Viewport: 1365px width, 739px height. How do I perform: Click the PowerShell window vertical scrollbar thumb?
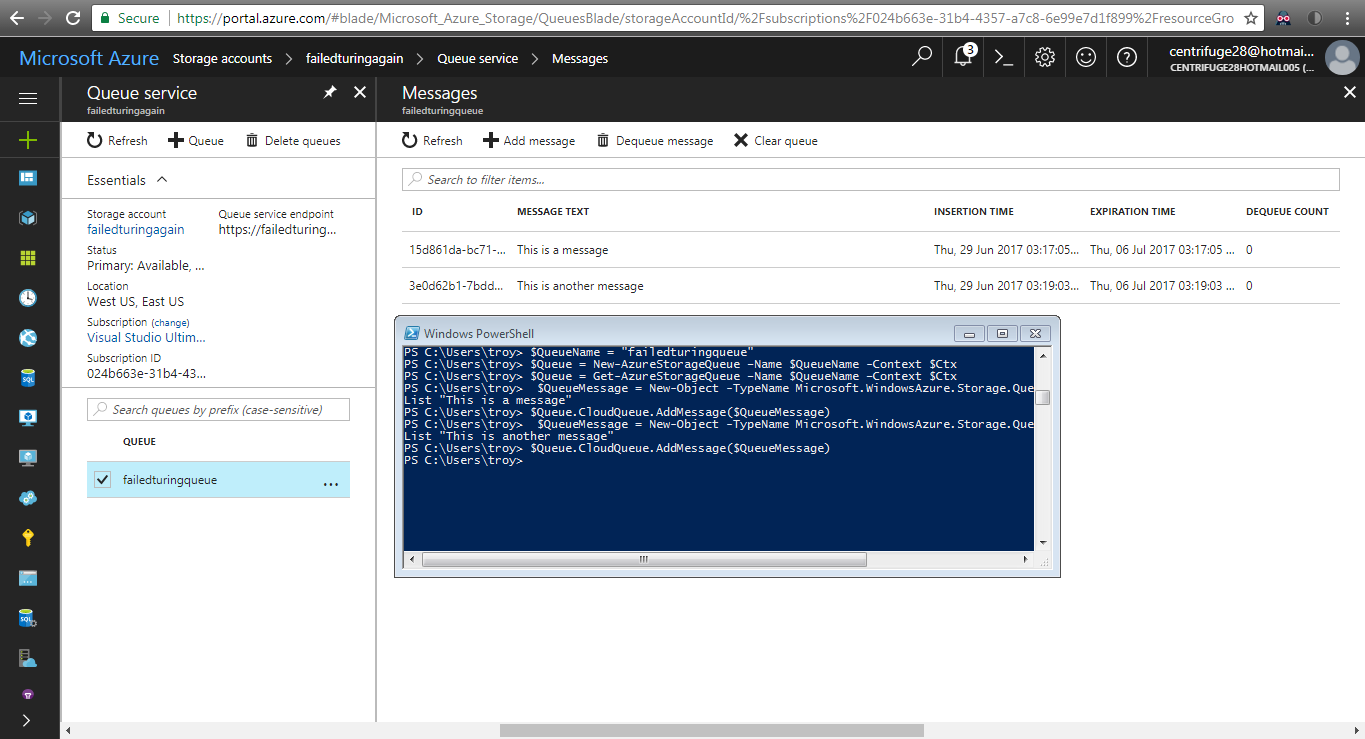(1043, 397)
